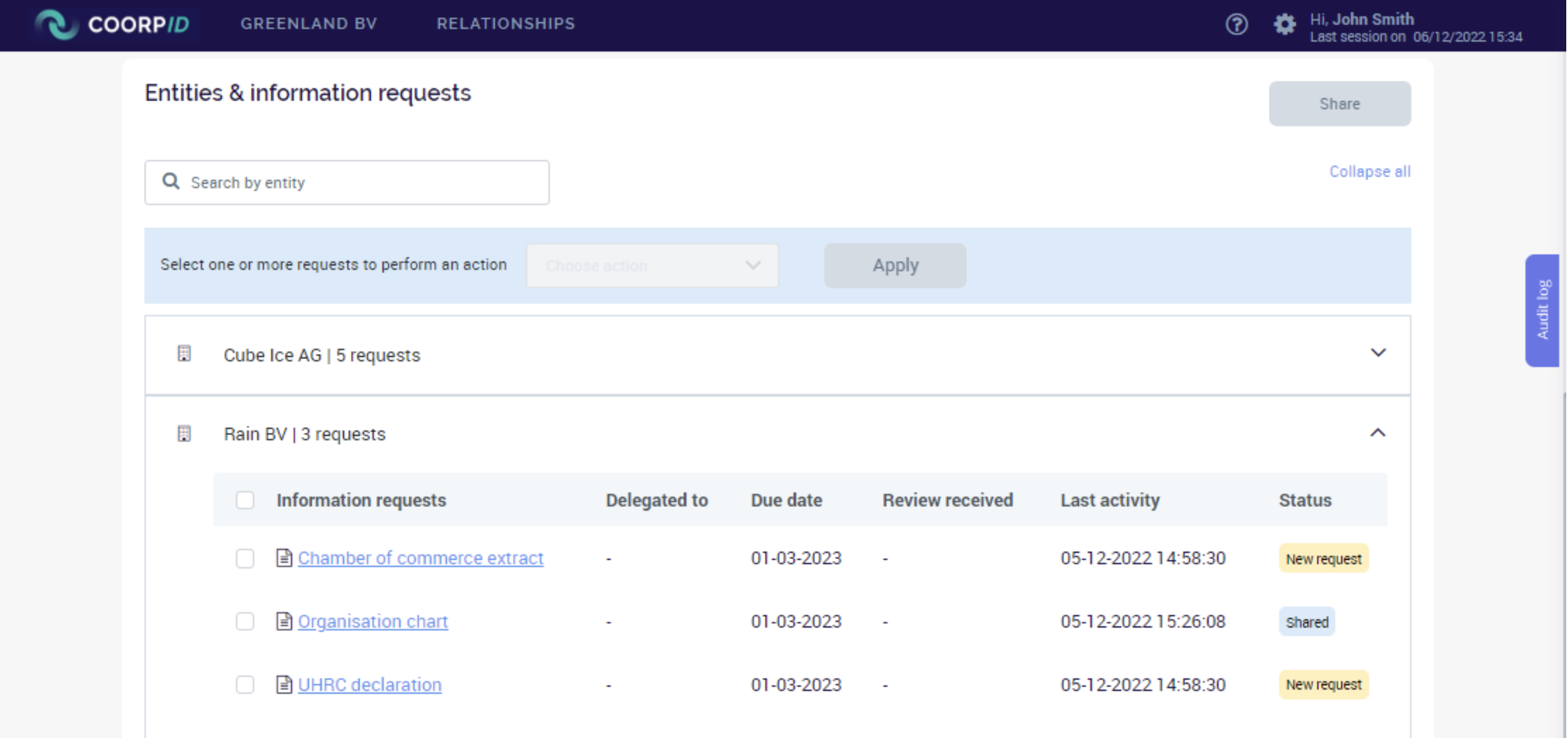Screen dimensions: 1568x738
Task: Collapse the Rain BV section chevron
Action: point(1378,433)
